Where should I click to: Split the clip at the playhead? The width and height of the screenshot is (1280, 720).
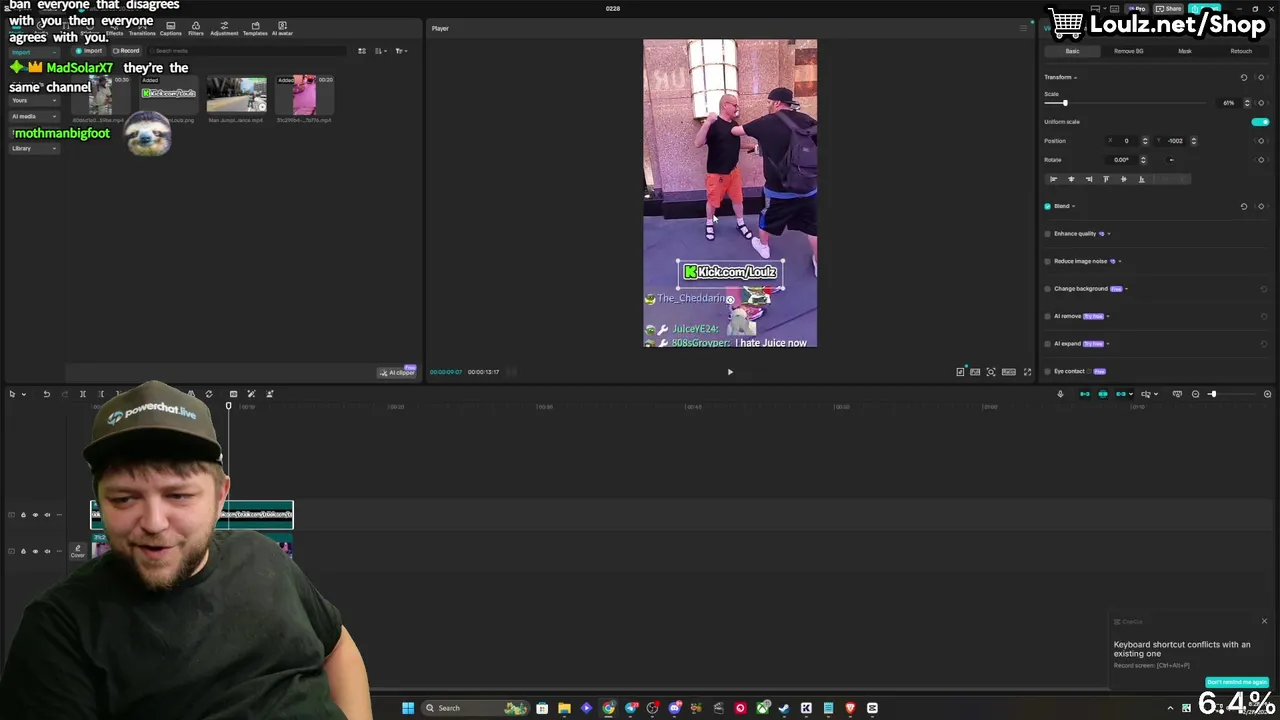[83, 394]
